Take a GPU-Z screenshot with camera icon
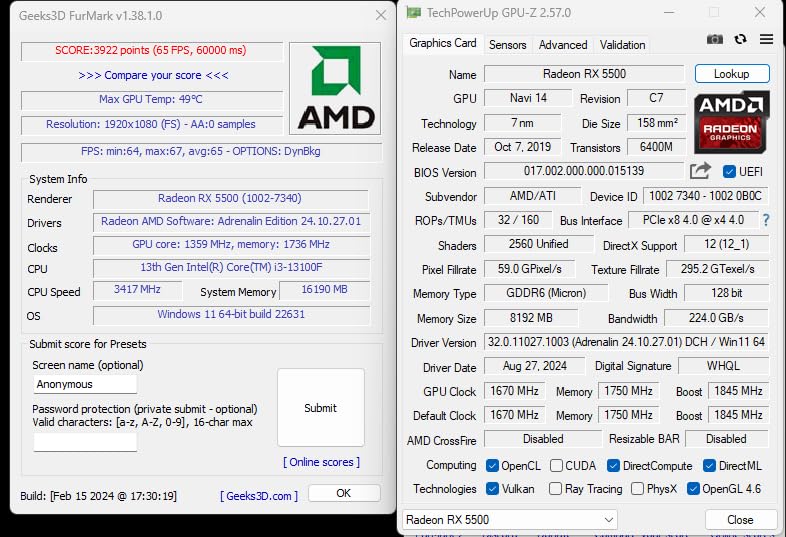 [x=715, y=39]
